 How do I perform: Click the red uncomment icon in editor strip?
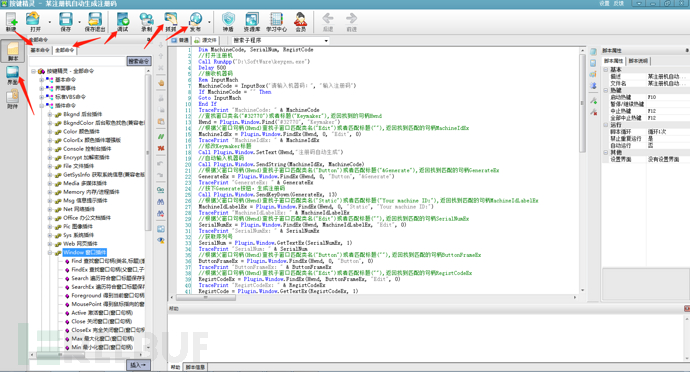[x=161, y=148]
